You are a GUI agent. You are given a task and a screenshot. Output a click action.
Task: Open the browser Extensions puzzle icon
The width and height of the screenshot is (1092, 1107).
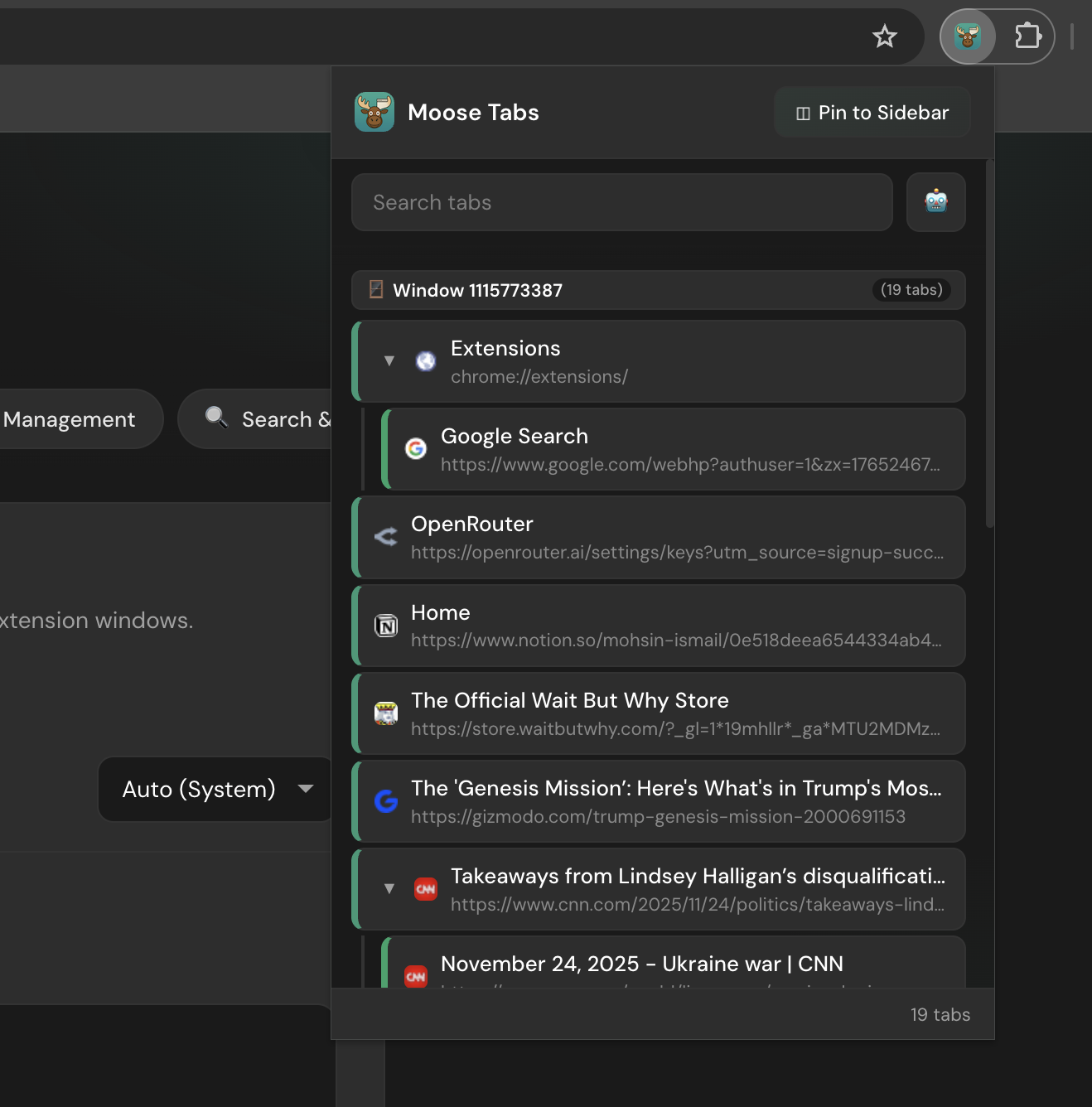pos(1027,36)
